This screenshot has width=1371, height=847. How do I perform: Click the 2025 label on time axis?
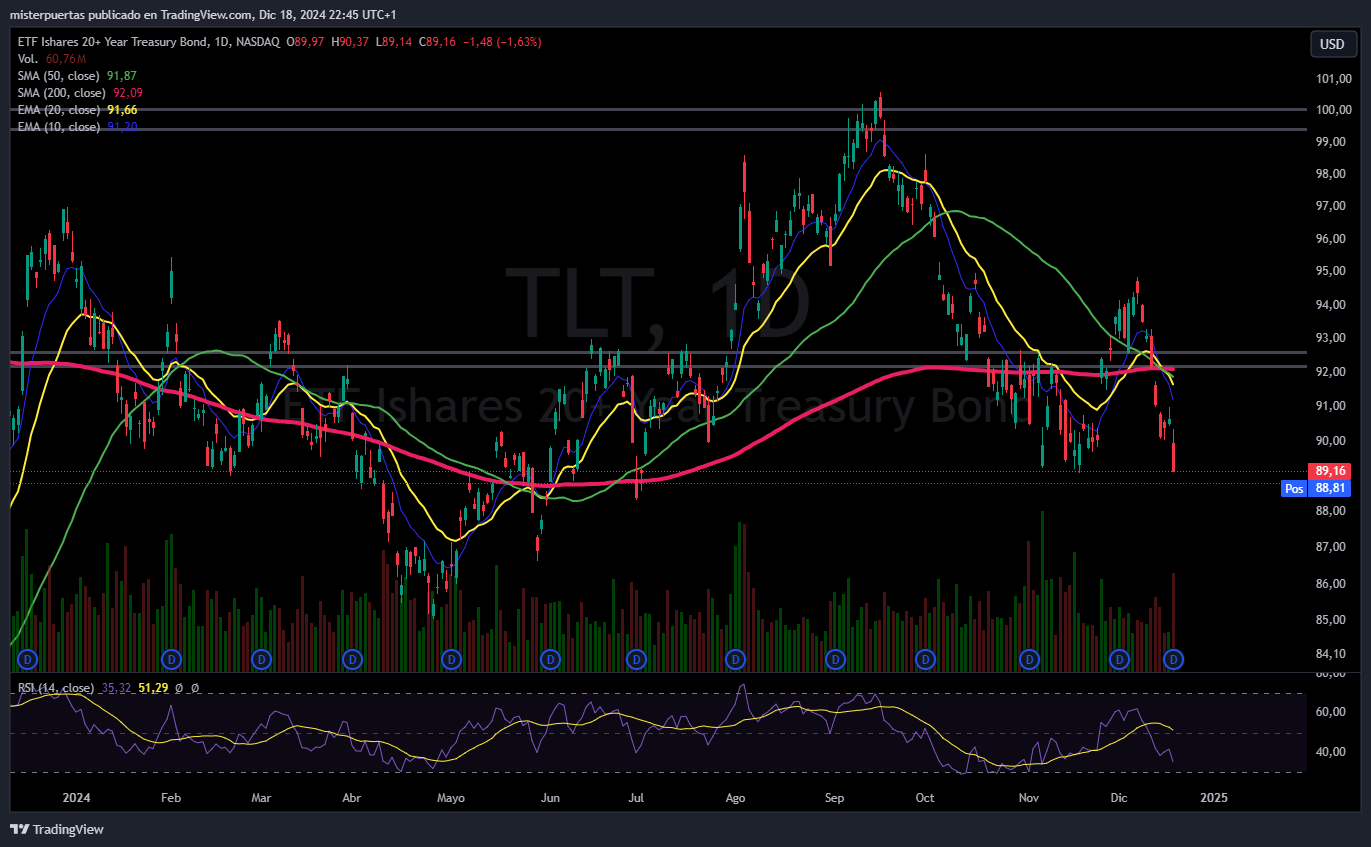pos(1214,798)
